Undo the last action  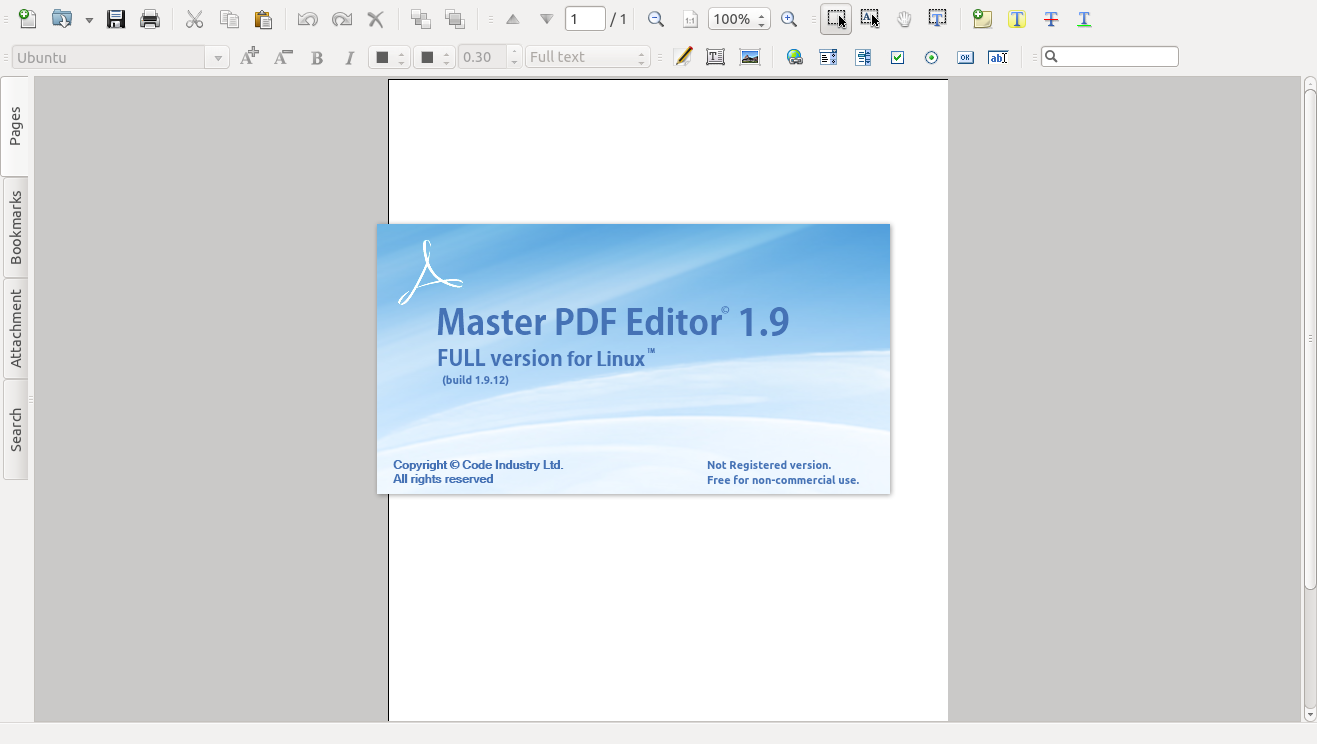point(308,19)
